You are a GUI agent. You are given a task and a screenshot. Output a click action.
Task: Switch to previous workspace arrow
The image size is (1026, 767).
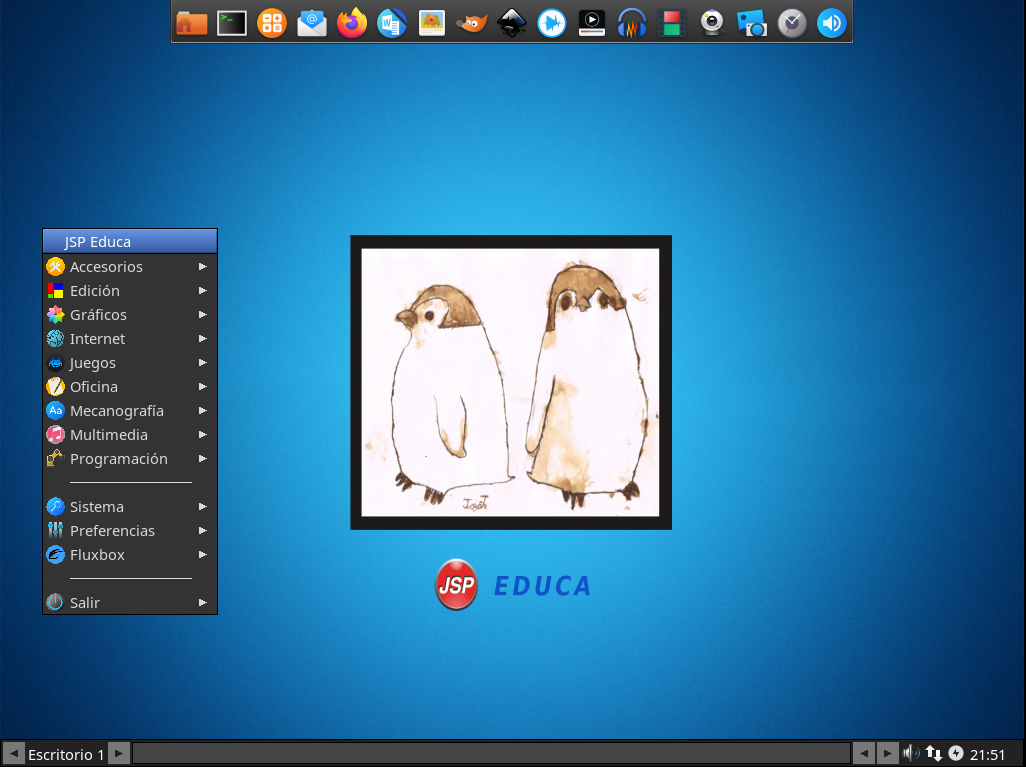pyautogui.click(x=13, y=754)
